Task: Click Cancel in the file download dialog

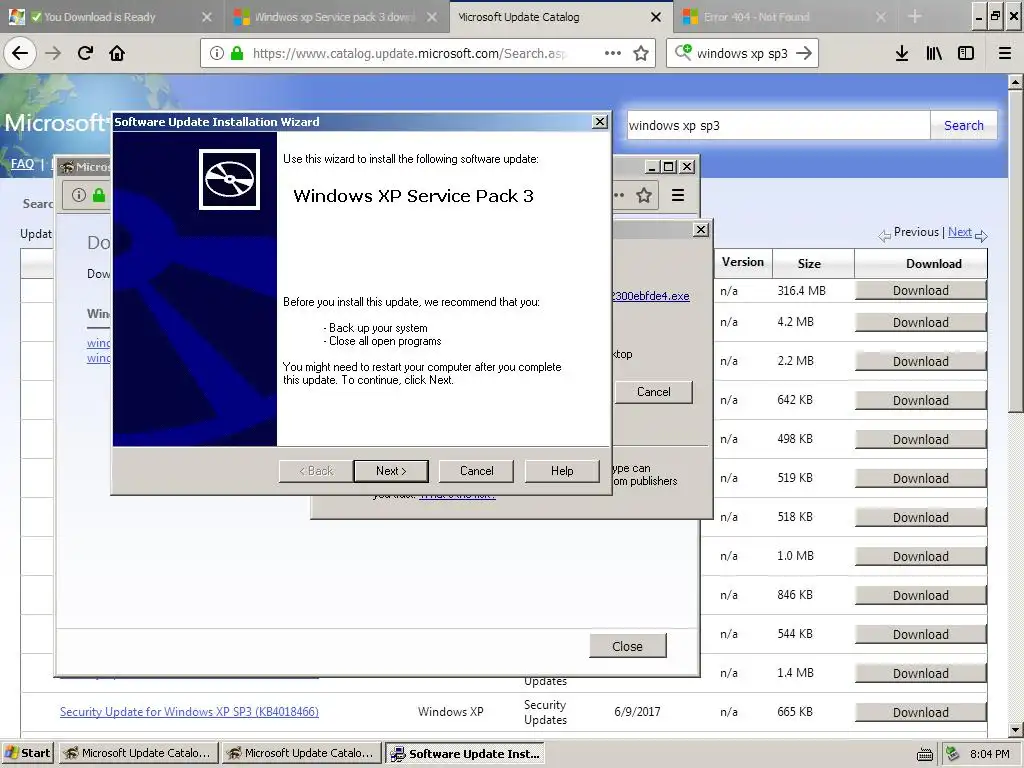Action: [654, 392]
